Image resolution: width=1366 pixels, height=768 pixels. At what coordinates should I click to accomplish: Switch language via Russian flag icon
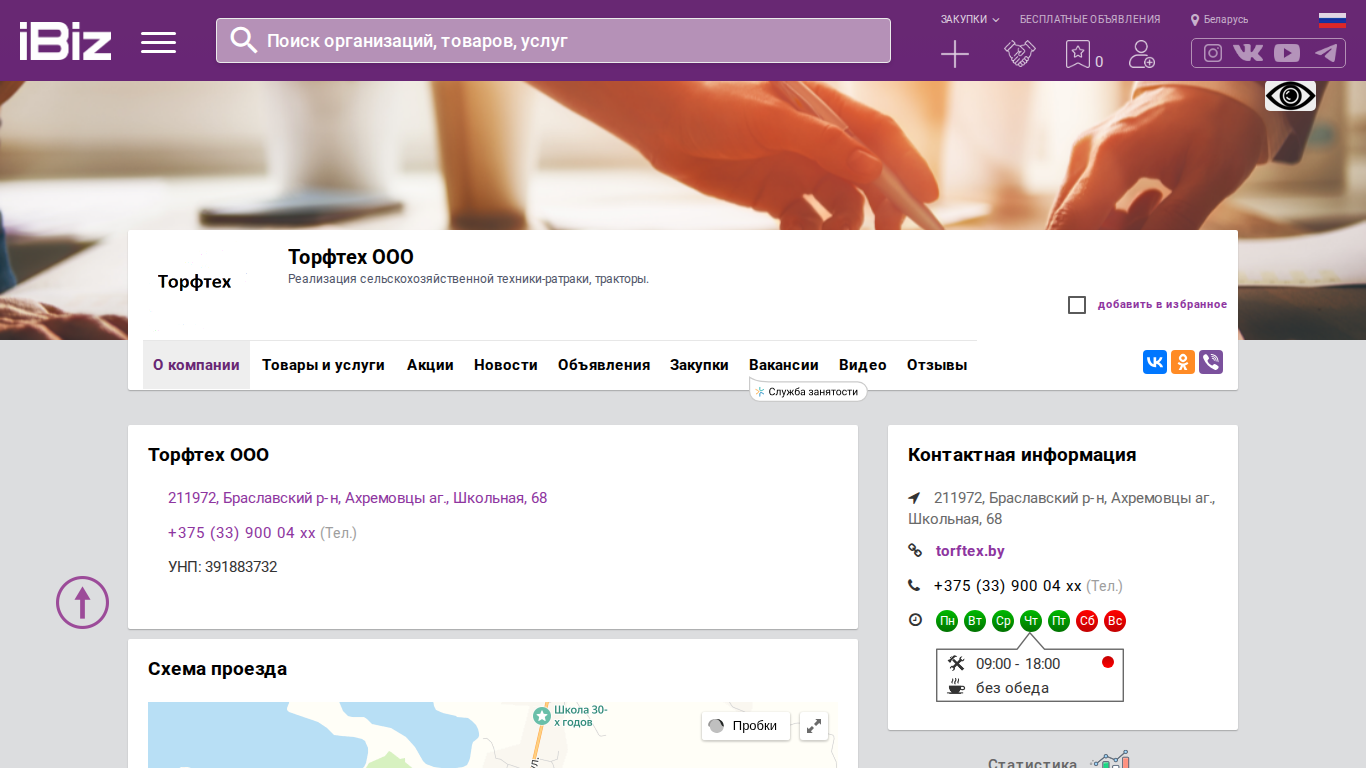coord(1332,20)
